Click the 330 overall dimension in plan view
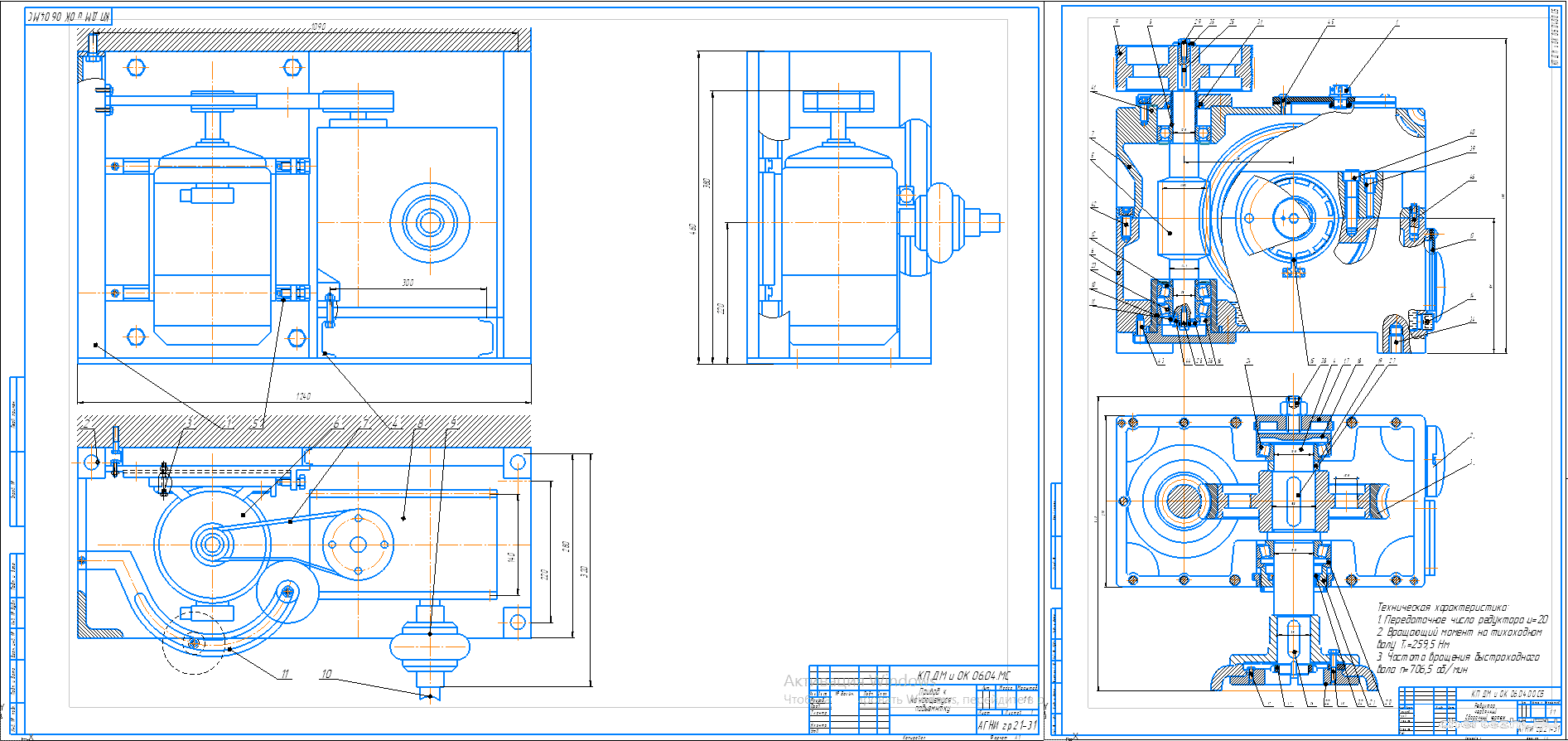The image size is (1568, 741). (585, 571)
